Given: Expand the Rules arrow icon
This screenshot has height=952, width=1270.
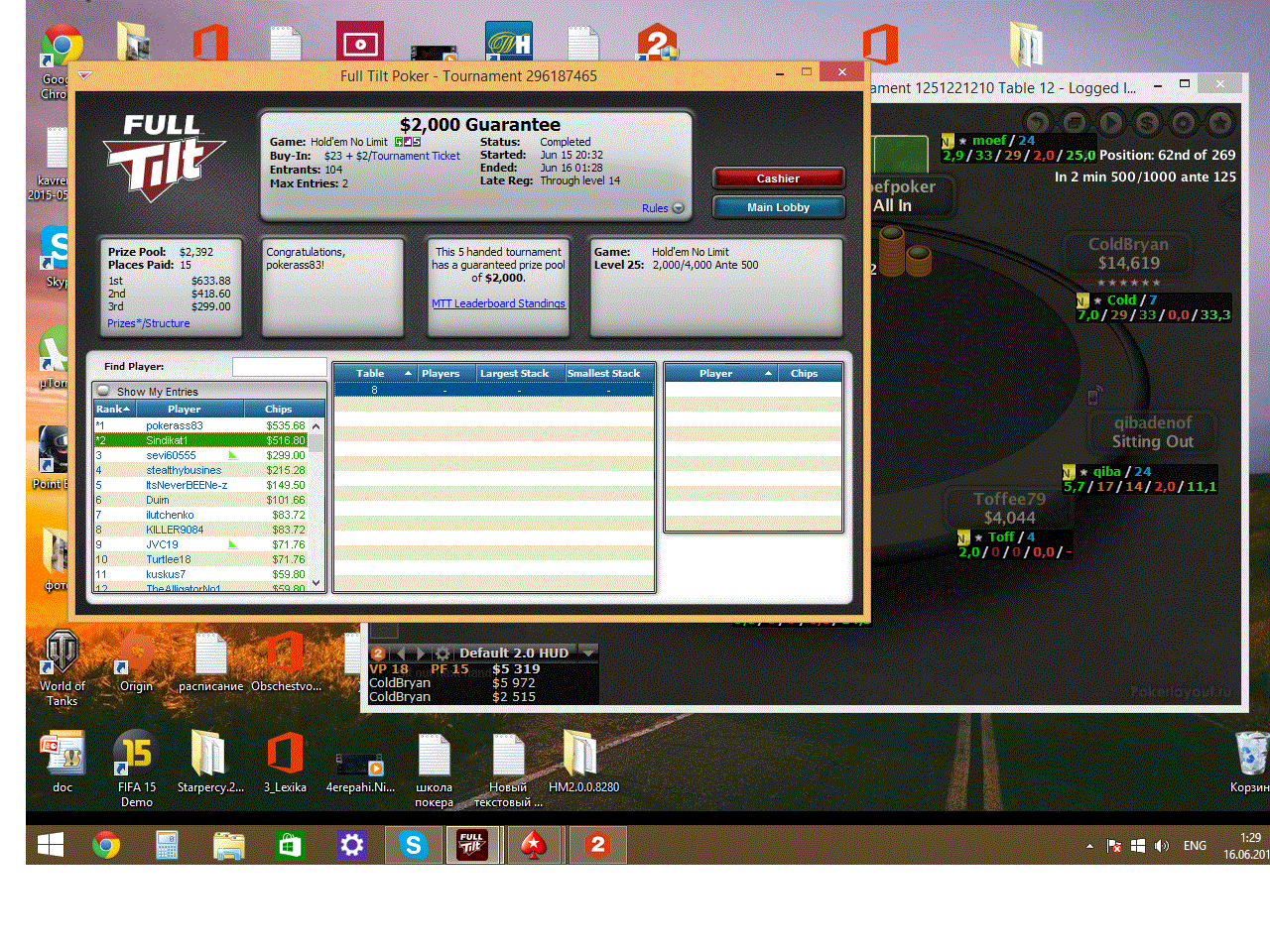Looking at the screenshot, I should 679,208.
